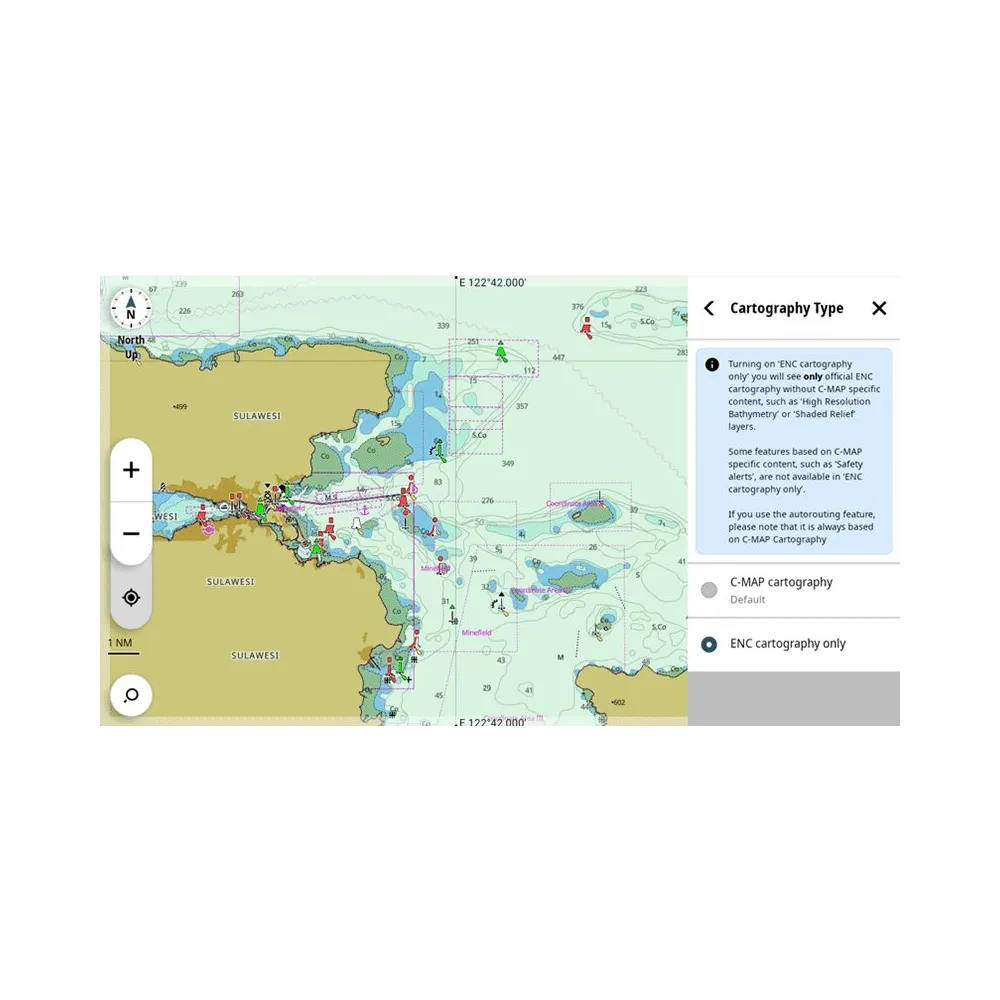Click the 'C-MAP cartography' label text
This screenshot has width=1000, height=1000.
(781, 582)
